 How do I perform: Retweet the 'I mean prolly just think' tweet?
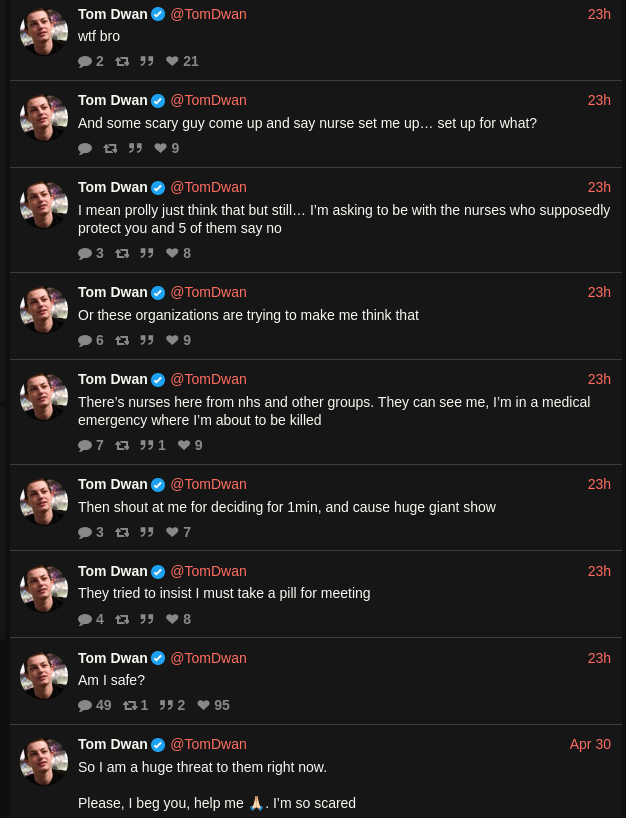point(122,253)
